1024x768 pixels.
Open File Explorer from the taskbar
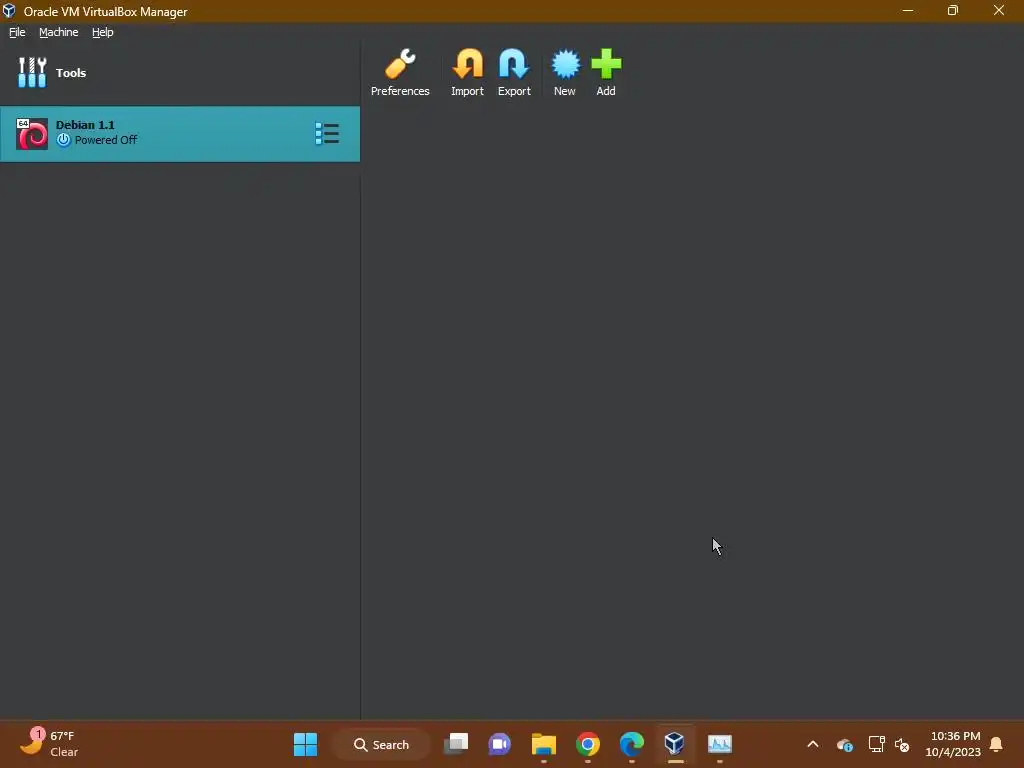tap(543, 744)
